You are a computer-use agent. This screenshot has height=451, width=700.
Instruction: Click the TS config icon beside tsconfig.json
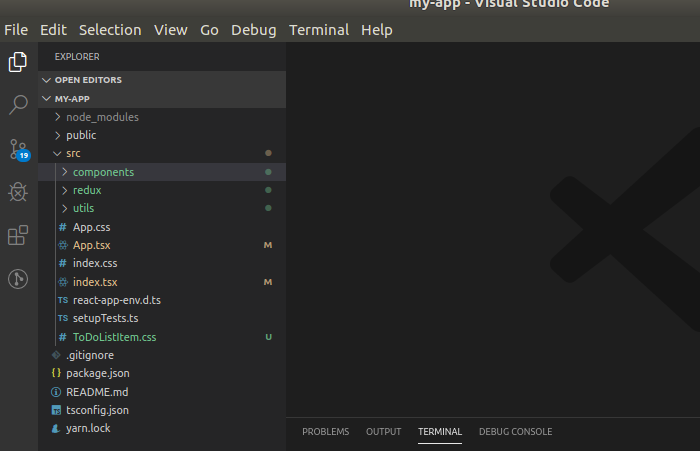[x=56, y=410]
